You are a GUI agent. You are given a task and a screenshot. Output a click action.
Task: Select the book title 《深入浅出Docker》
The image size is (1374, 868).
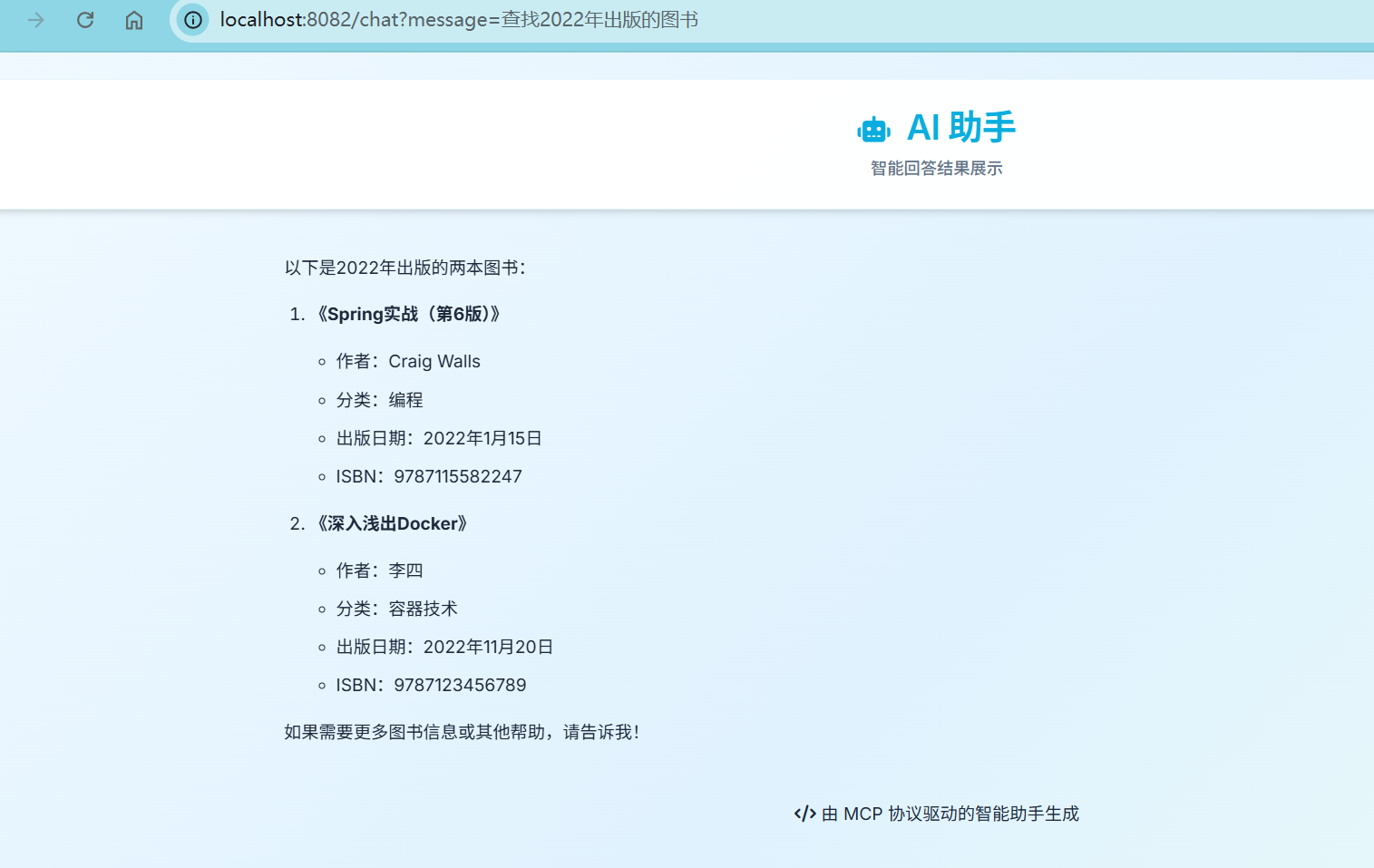[x=391, y=523]
